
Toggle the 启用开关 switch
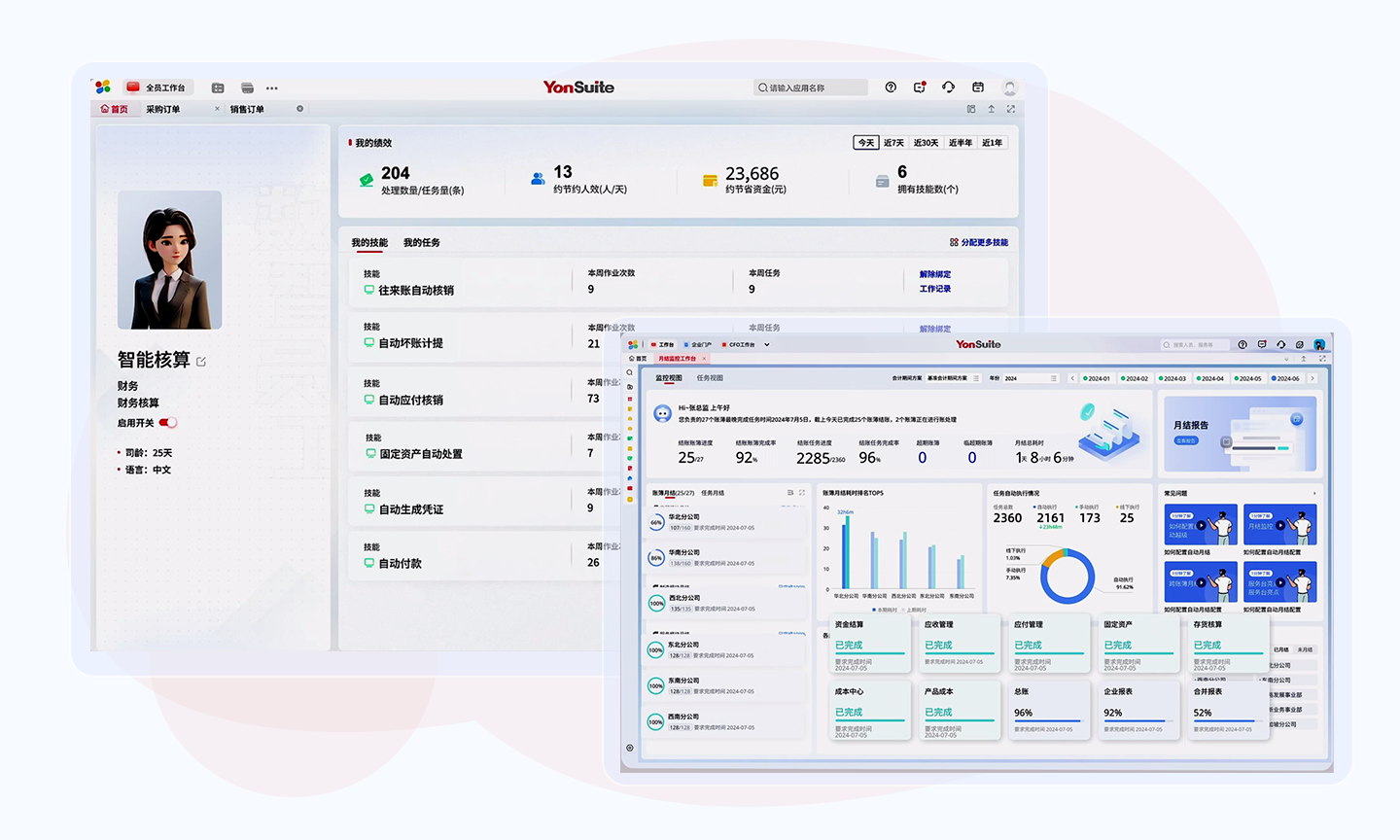pyautogui.click(x=168, y=423)
